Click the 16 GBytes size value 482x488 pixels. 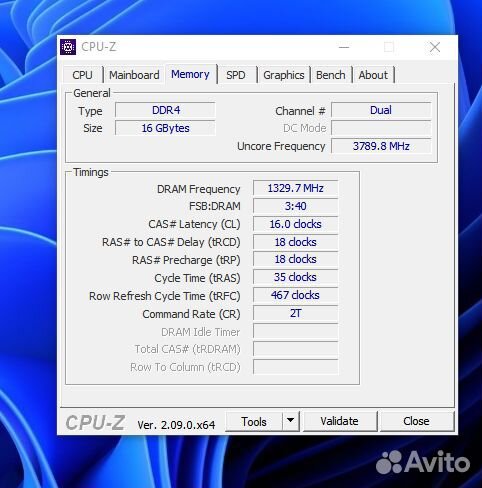point(166,128)
